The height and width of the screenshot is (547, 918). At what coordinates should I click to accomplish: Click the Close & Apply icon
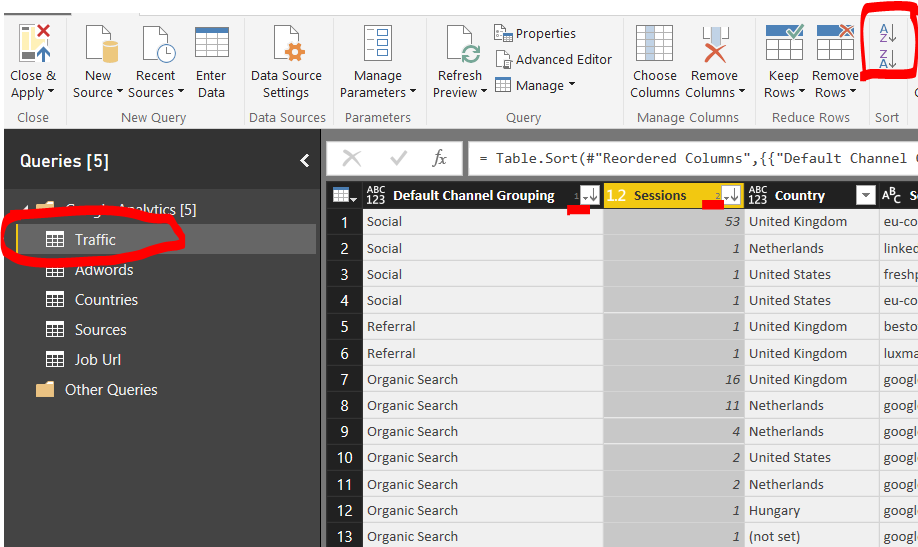click(x=34, y=43)
